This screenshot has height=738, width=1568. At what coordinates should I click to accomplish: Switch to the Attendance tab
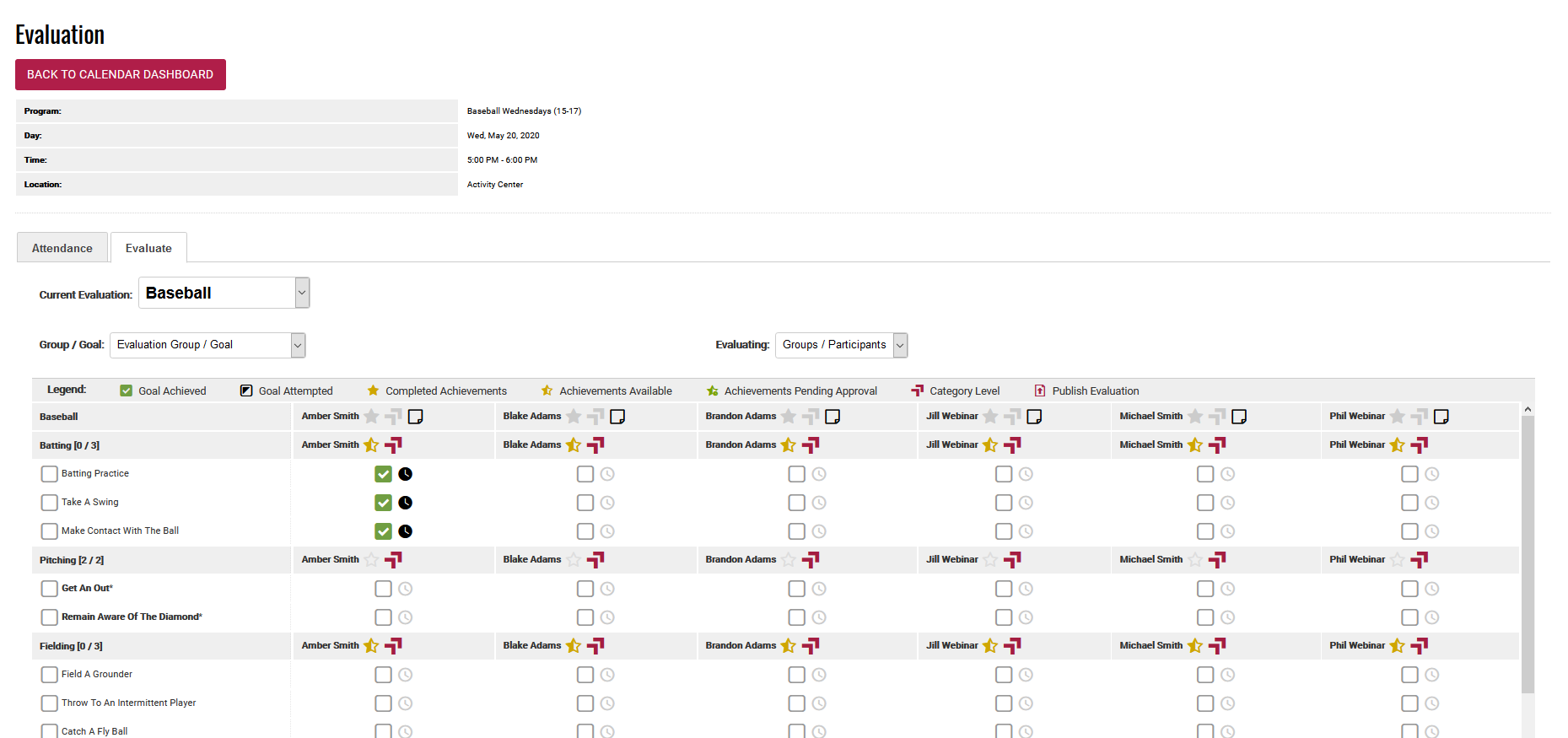(x=62, y=248)
